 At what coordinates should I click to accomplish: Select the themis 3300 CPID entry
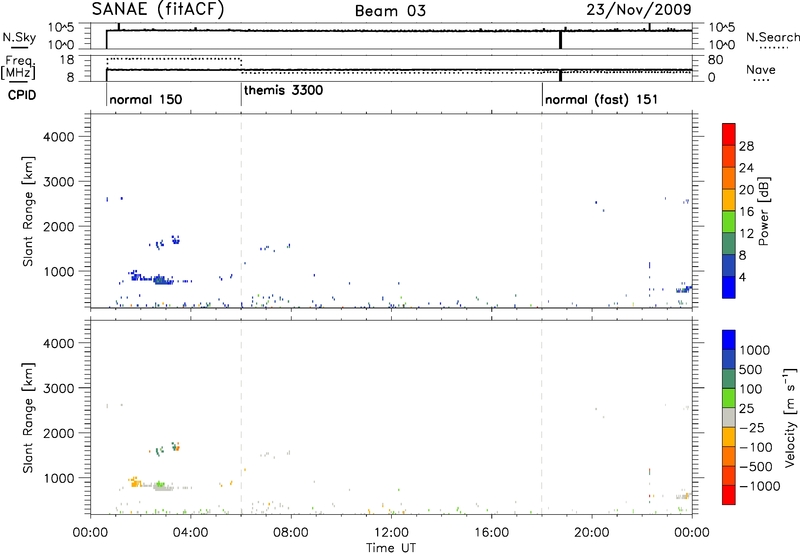[x=283, y=91]
